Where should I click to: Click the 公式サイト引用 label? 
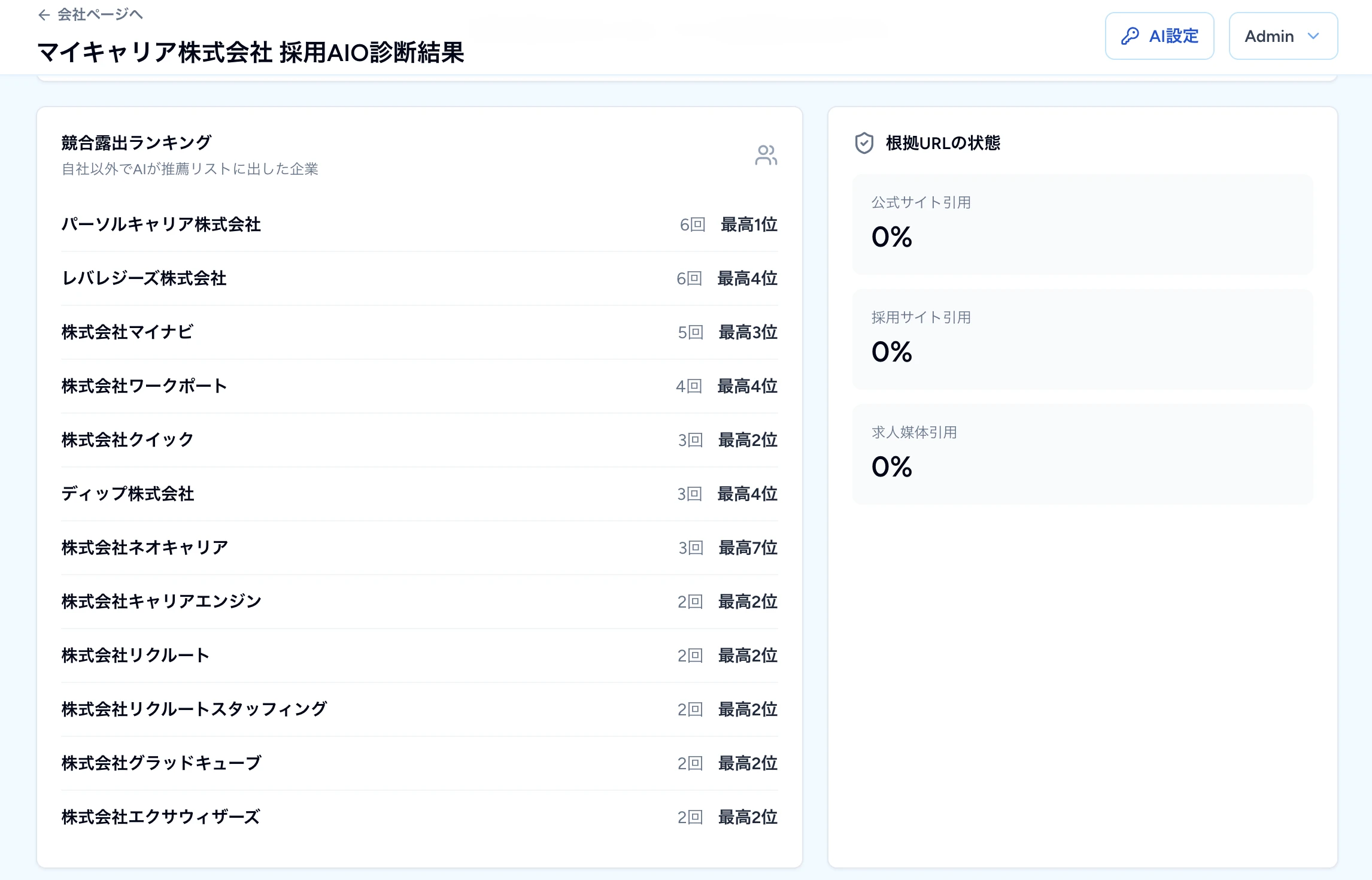tap(921, 203)
